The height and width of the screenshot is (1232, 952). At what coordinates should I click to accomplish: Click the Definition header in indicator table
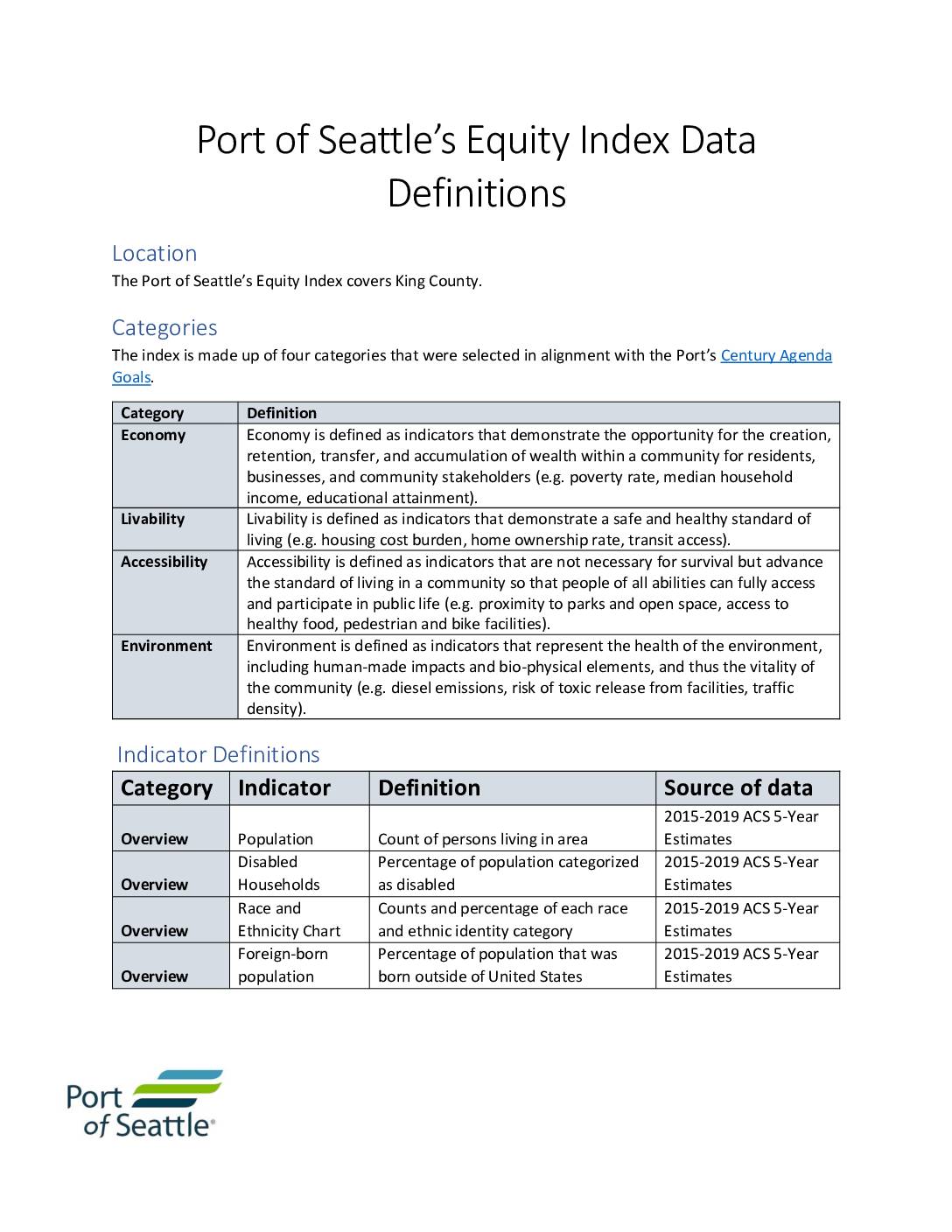pos(512,787)
